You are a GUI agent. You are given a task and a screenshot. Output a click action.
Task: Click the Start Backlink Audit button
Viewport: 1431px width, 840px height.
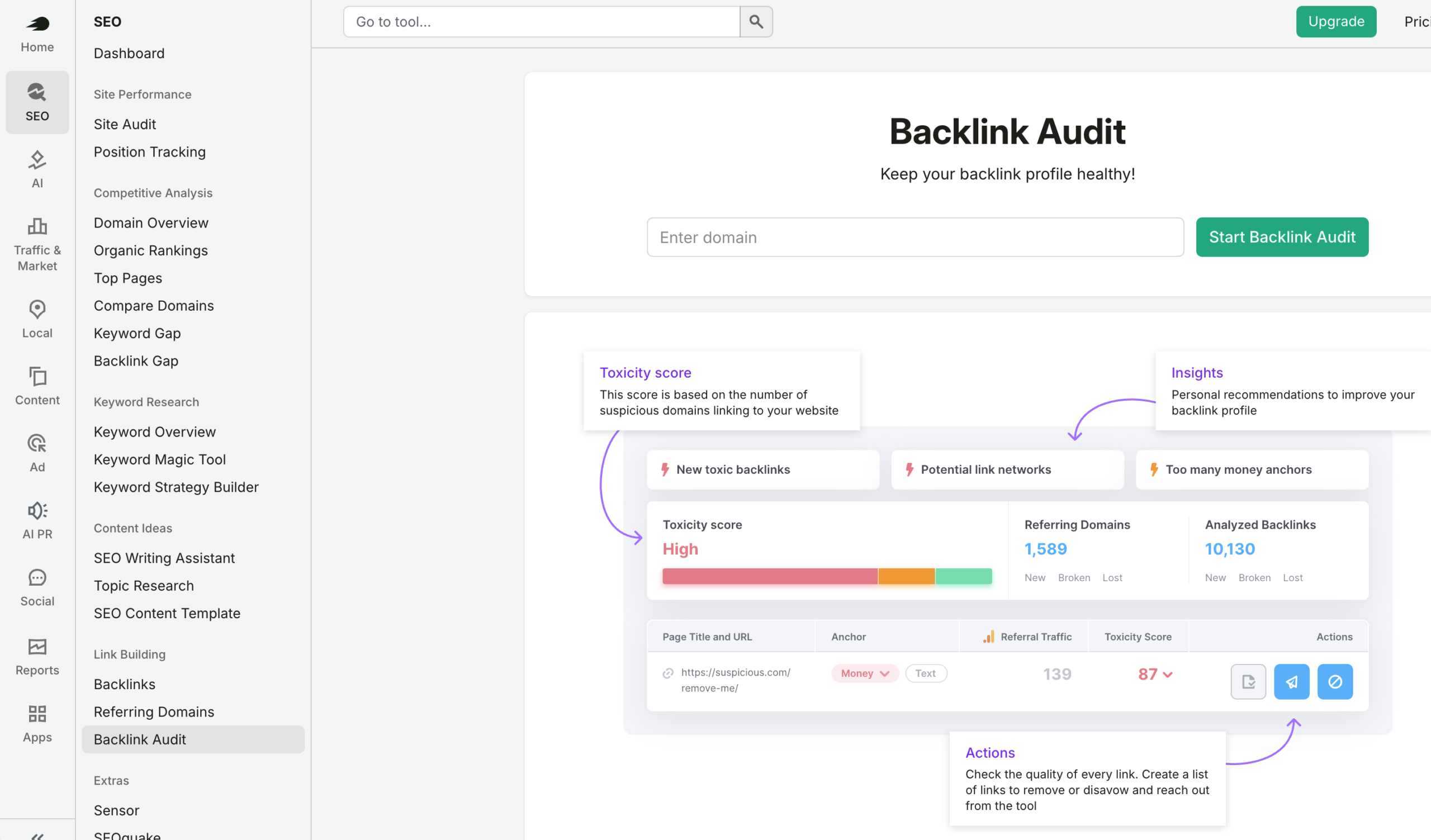1282,237
